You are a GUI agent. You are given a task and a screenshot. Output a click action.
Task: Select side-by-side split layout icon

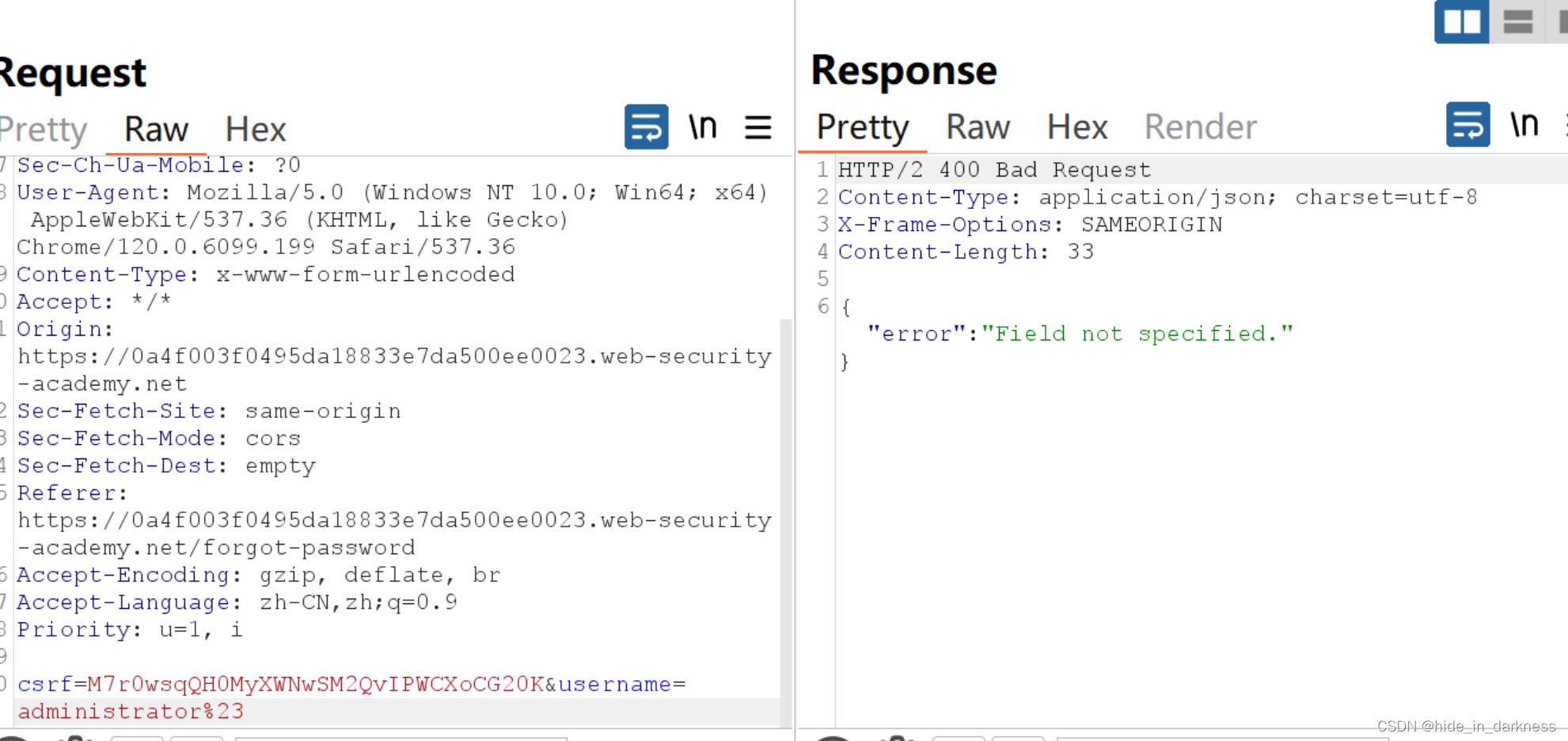(x=1461, y=21)
